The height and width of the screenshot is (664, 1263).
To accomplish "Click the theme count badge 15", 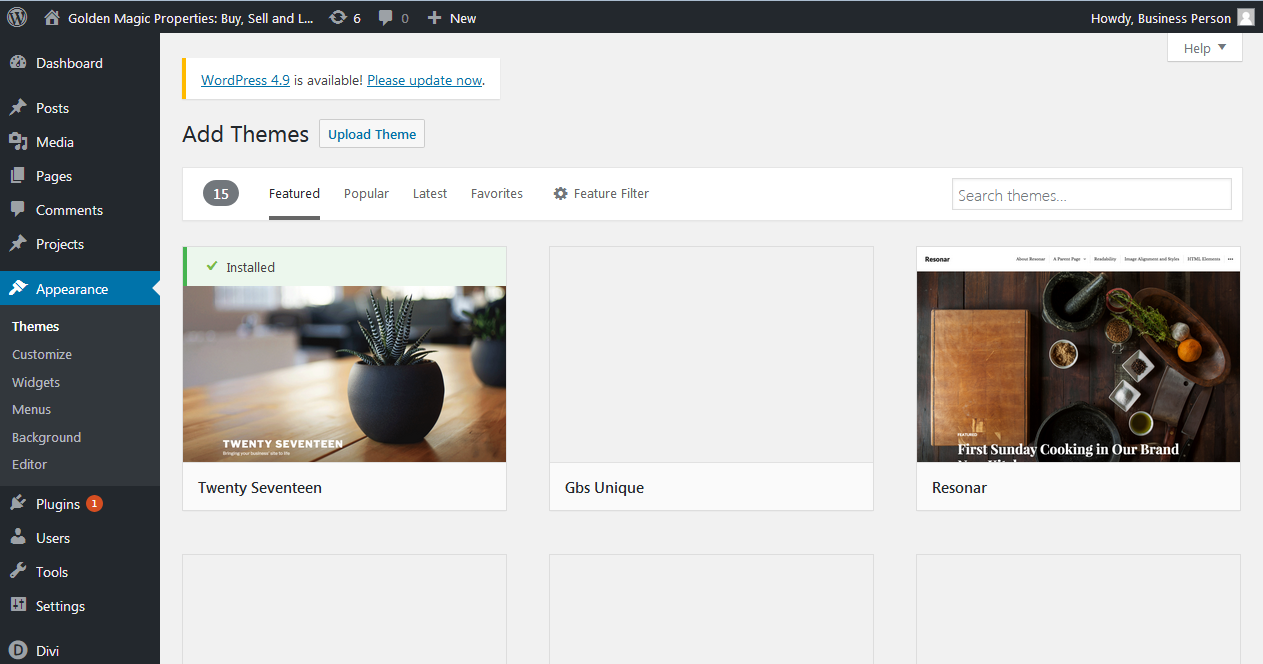I will (x=221, y=194).
